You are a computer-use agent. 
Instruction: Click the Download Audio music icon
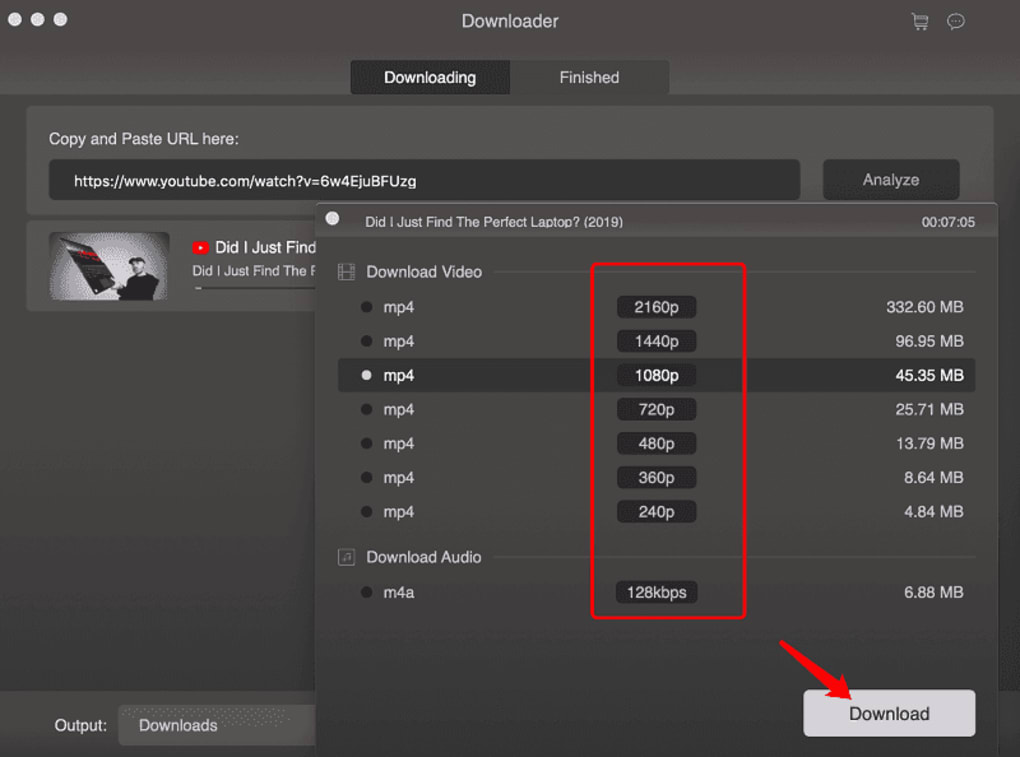[346, 557]
